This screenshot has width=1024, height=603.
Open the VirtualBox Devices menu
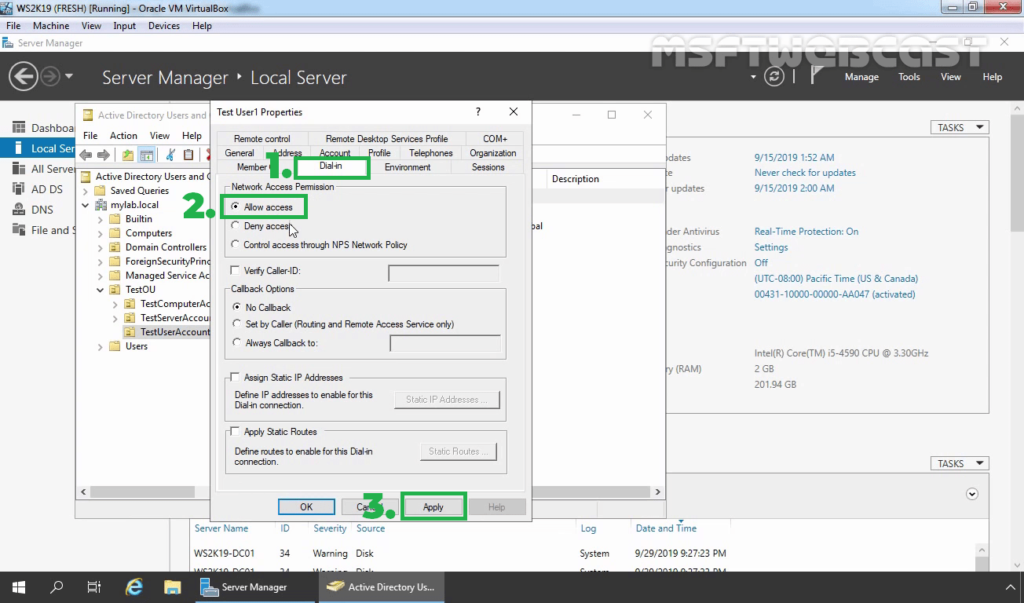[164, 25]
